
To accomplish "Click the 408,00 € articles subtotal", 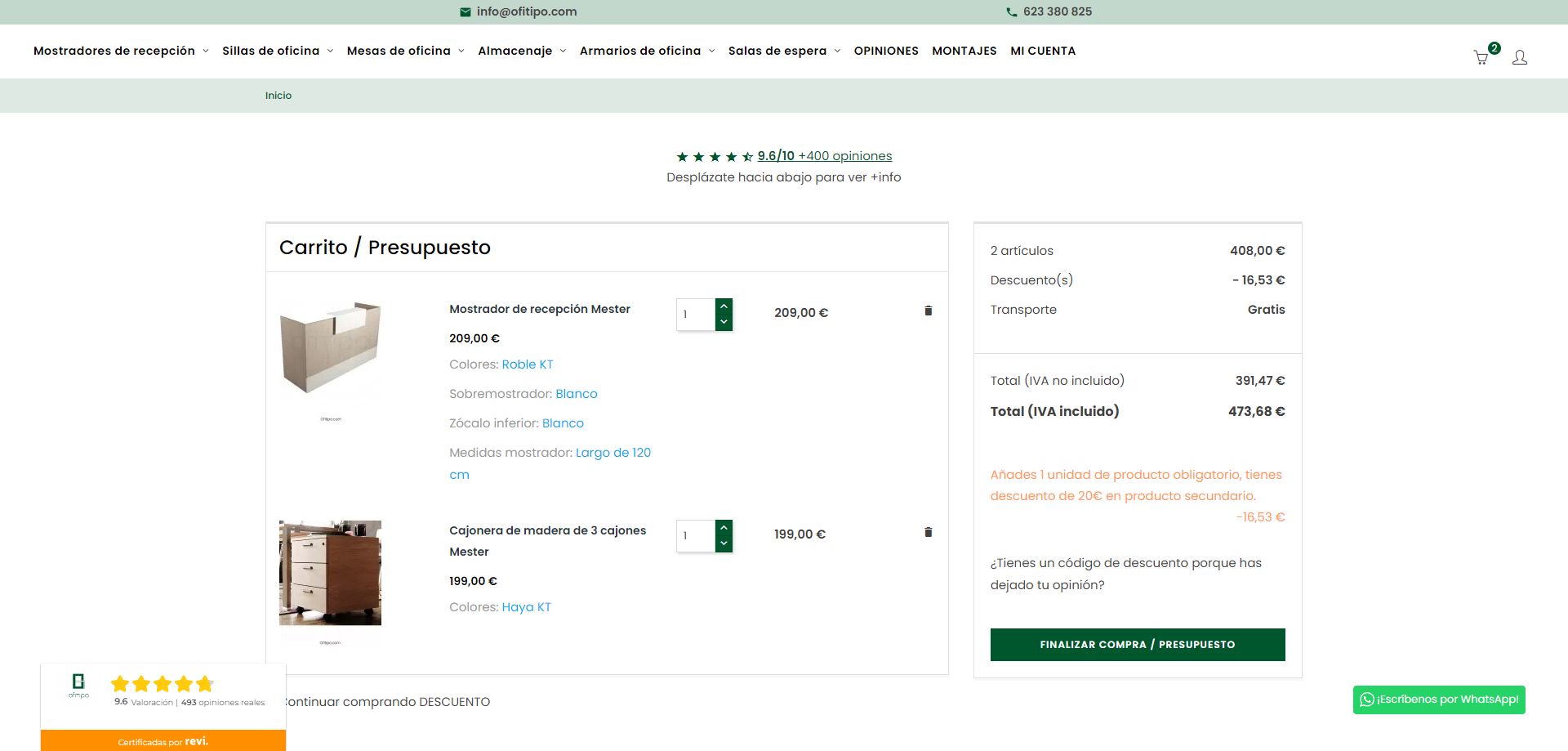I will tap(1258, 251).
